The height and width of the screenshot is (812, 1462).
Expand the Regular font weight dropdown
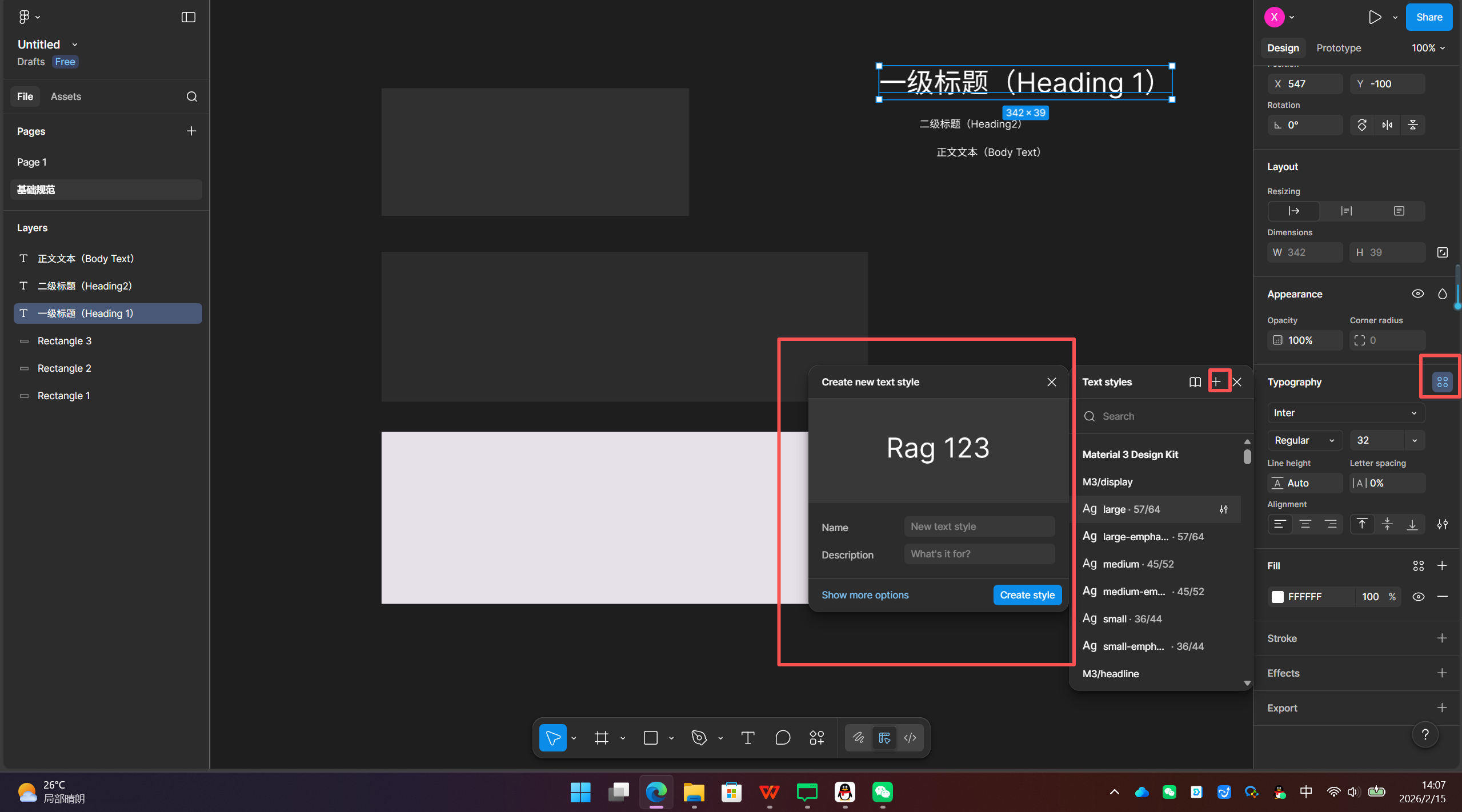(1304, 440)
